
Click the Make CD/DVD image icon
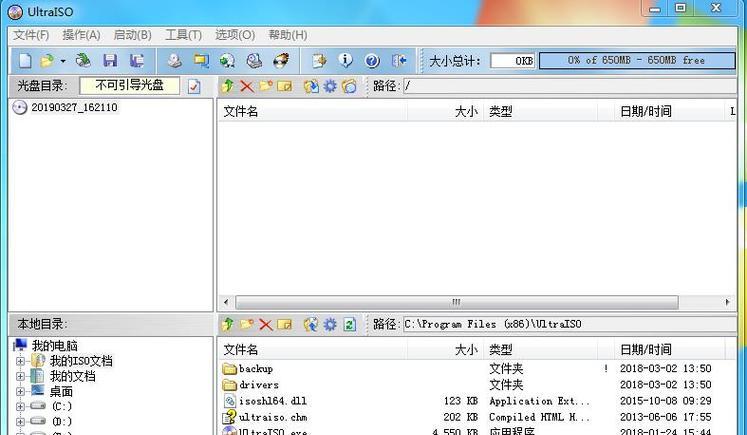pos(175,61)
